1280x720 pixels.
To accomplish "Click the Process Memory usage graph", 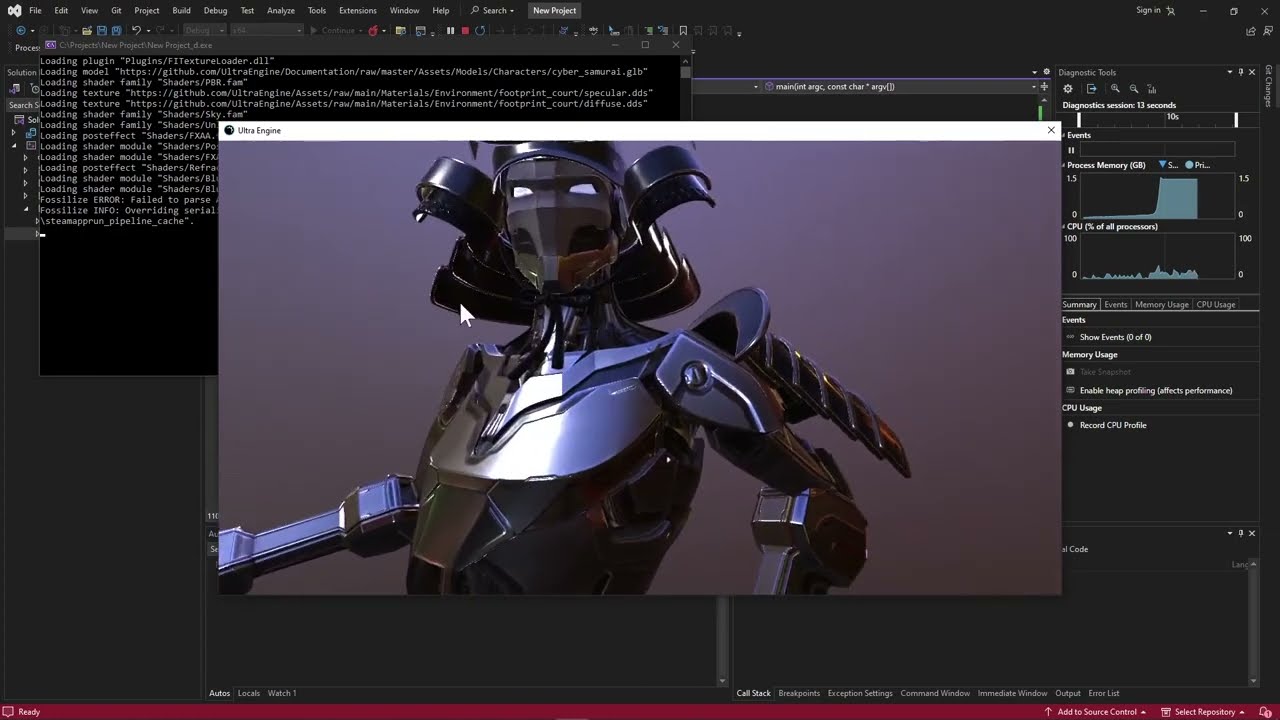I will coord(1157,196).
